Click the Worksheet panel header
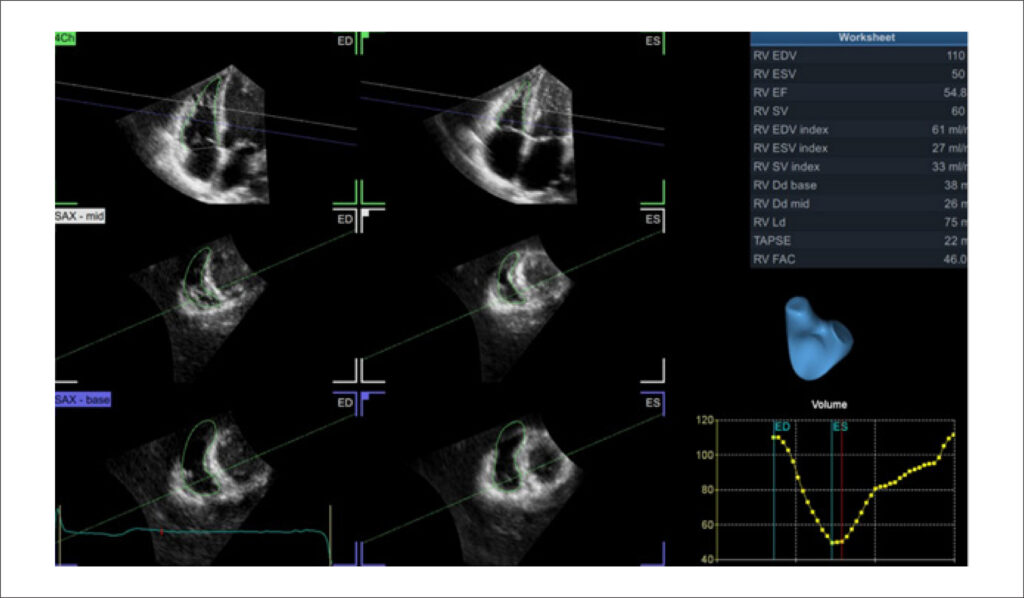The width and height of the screenshot is (1024, 598). pyautogui.click(x=859, y=38)
